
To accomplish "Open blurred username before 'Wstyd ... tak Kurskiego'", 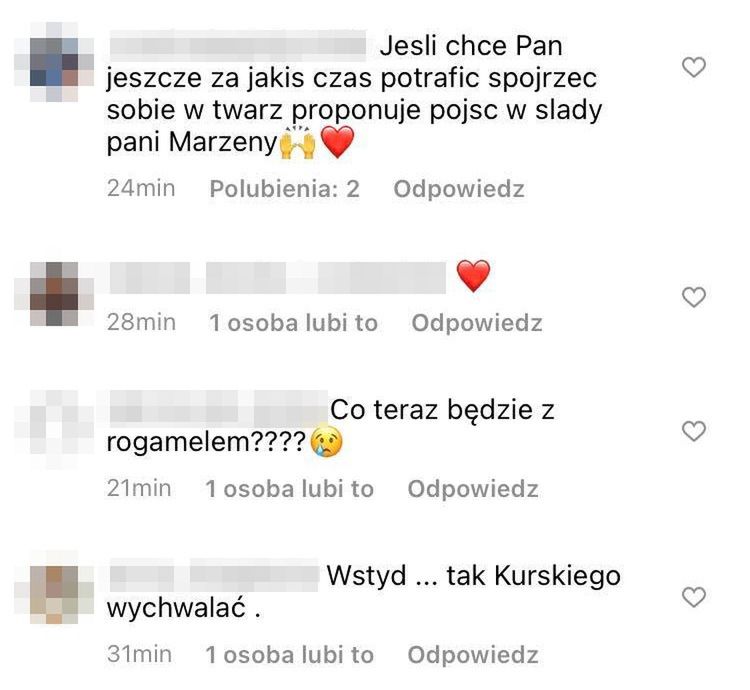I will [214, 575].
